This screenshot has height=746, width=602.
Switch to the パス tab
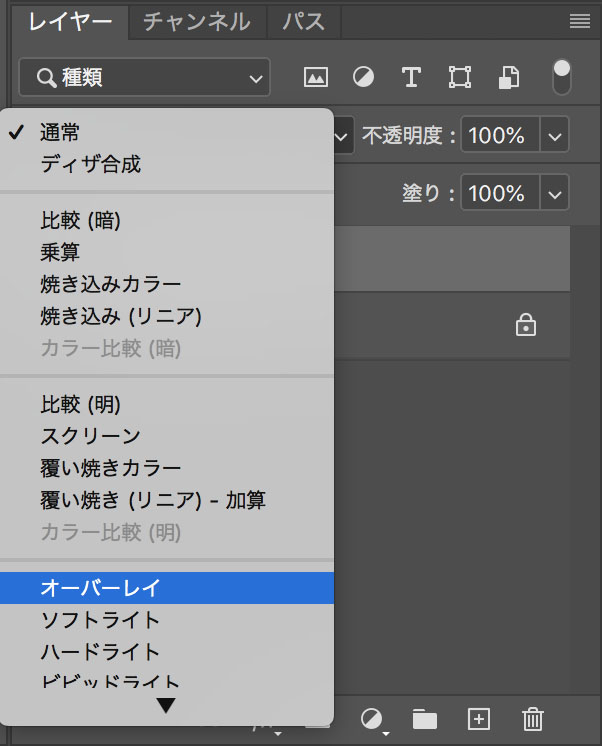[x=303, y=21]
